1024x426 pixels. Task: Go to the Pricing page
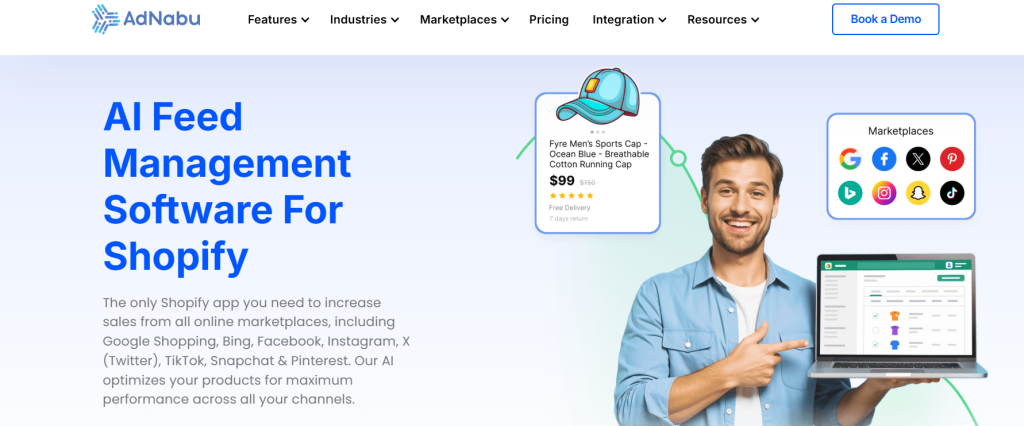pos(549,20)
